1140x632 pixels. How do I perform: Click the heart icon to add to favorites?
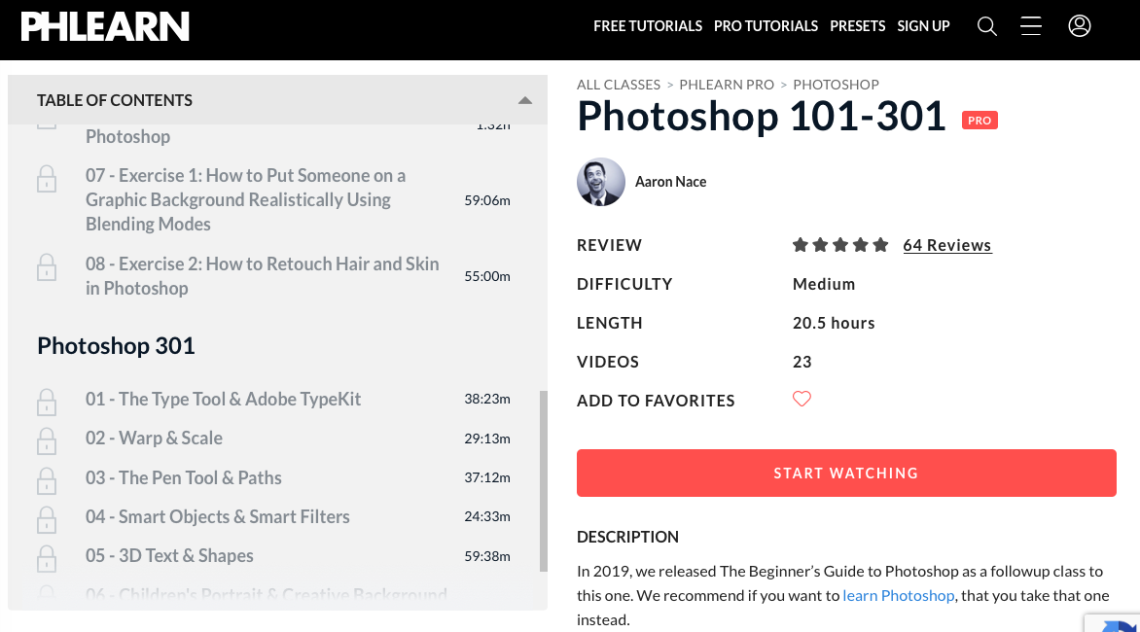(x=802, y=399)
